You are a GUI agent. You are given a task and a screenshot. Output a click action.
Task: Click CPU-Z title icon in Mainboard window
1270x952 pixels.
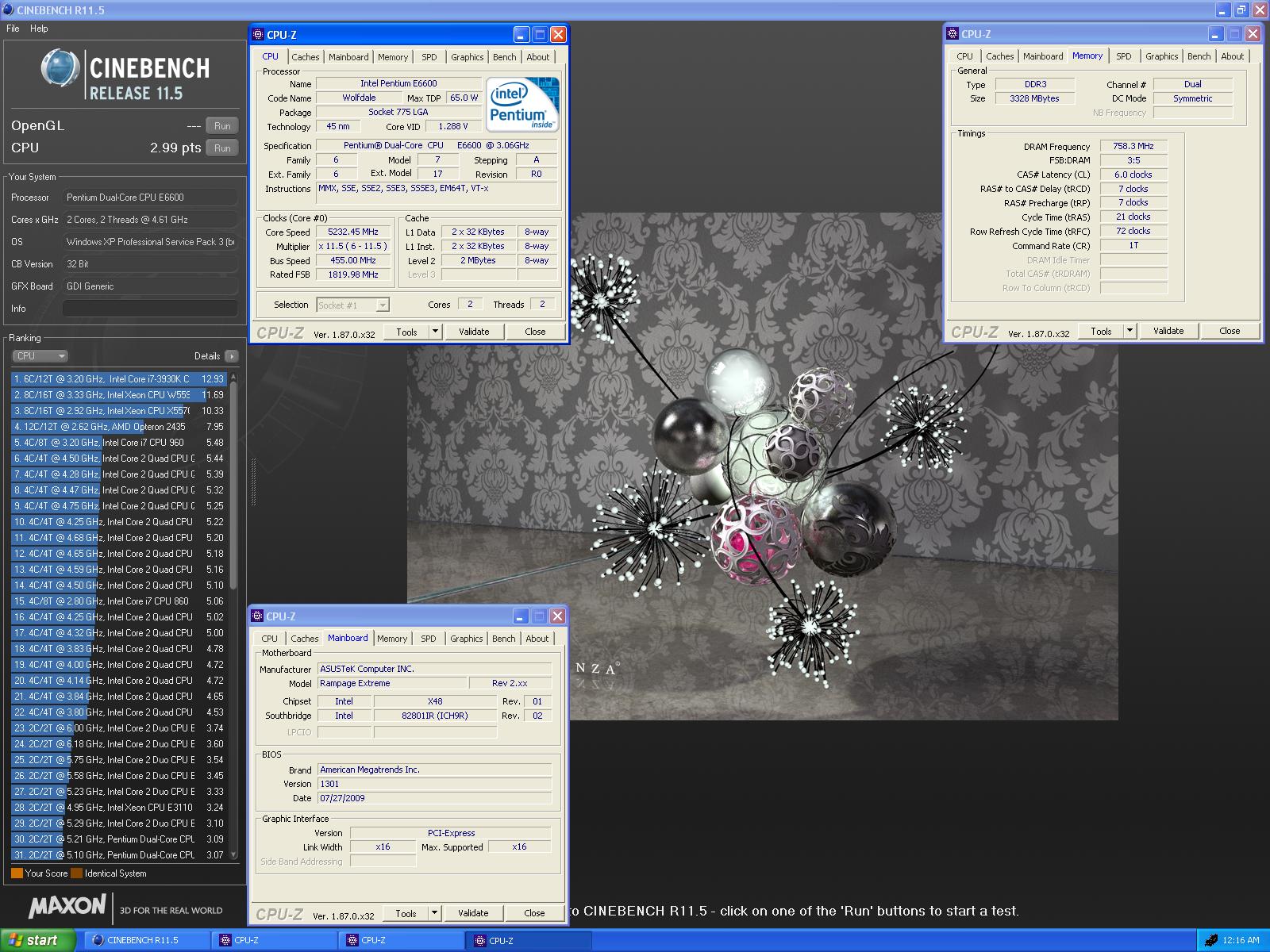[x=257, y=616]
